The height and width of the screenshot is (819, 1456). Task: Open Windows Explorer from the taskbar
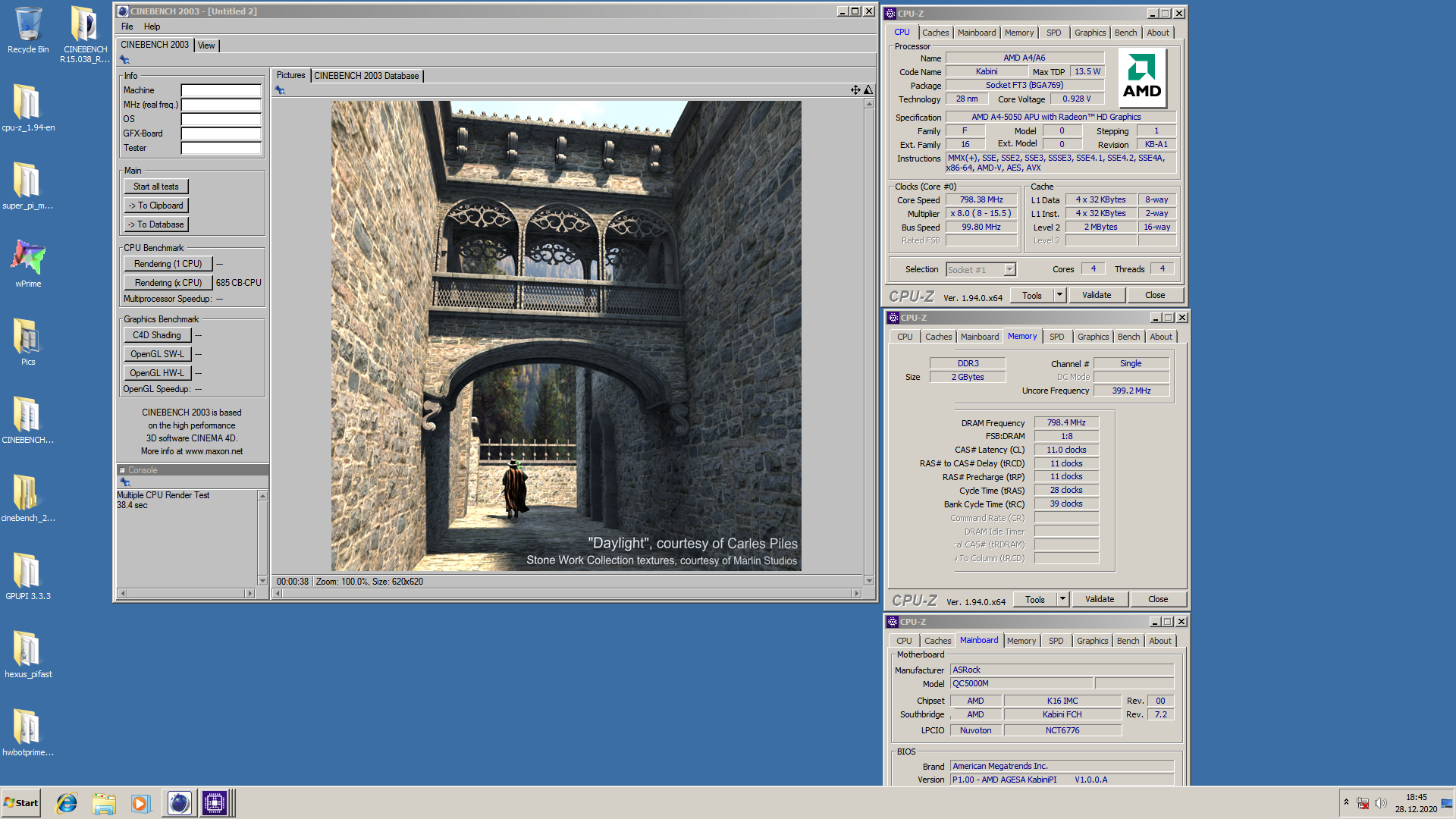104,803
